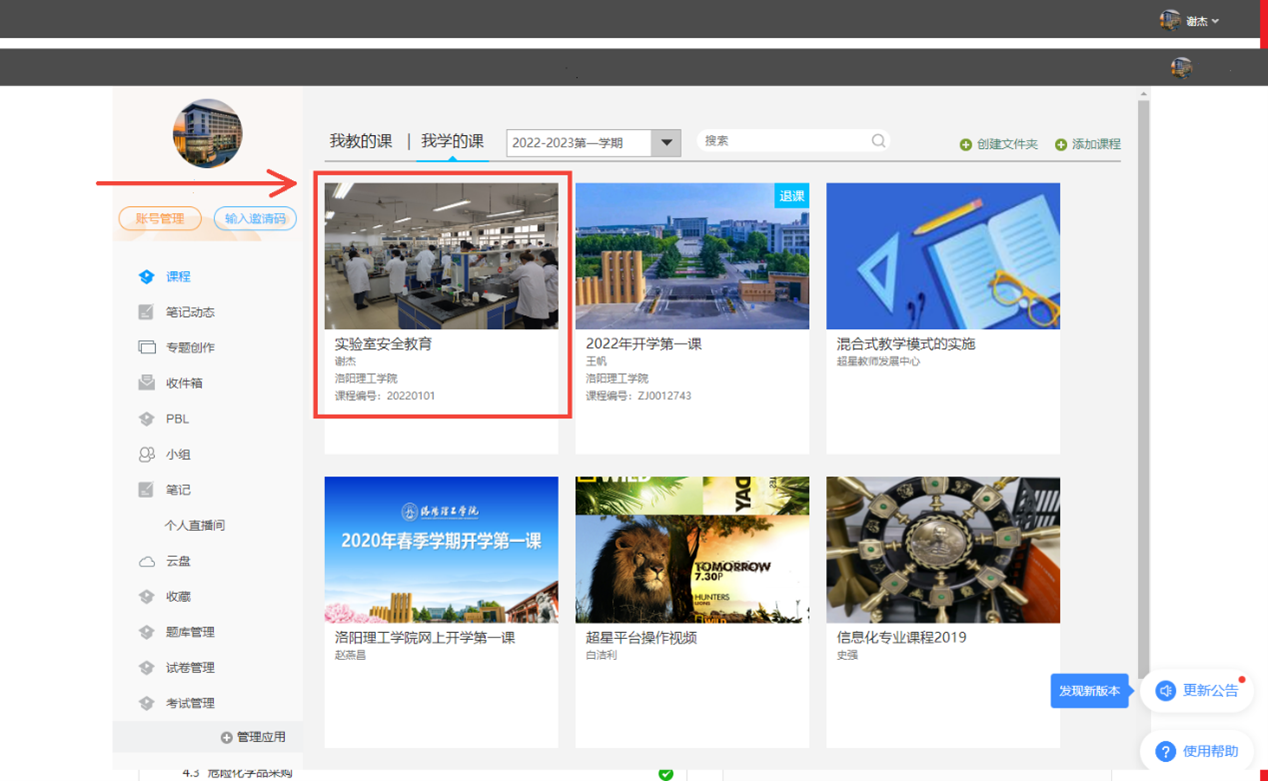Click the search magnifier icon
The width and height of the screenshot is (1268, 781).
(878, 141)
